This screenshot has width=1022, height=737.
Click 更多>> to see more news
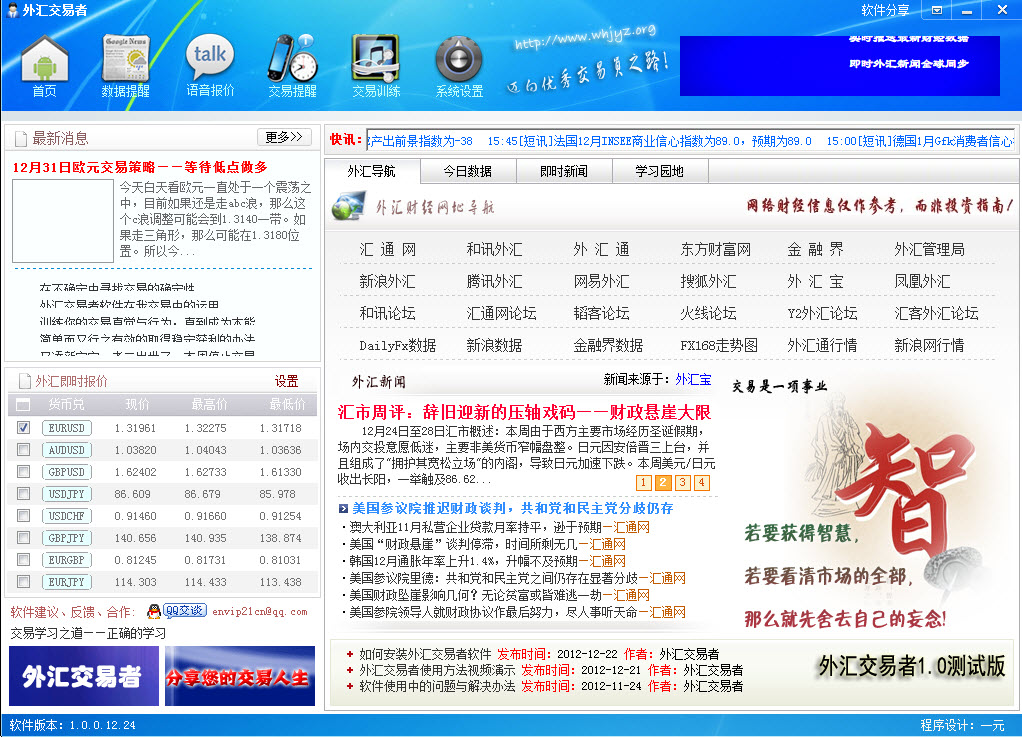pos(283,137)
